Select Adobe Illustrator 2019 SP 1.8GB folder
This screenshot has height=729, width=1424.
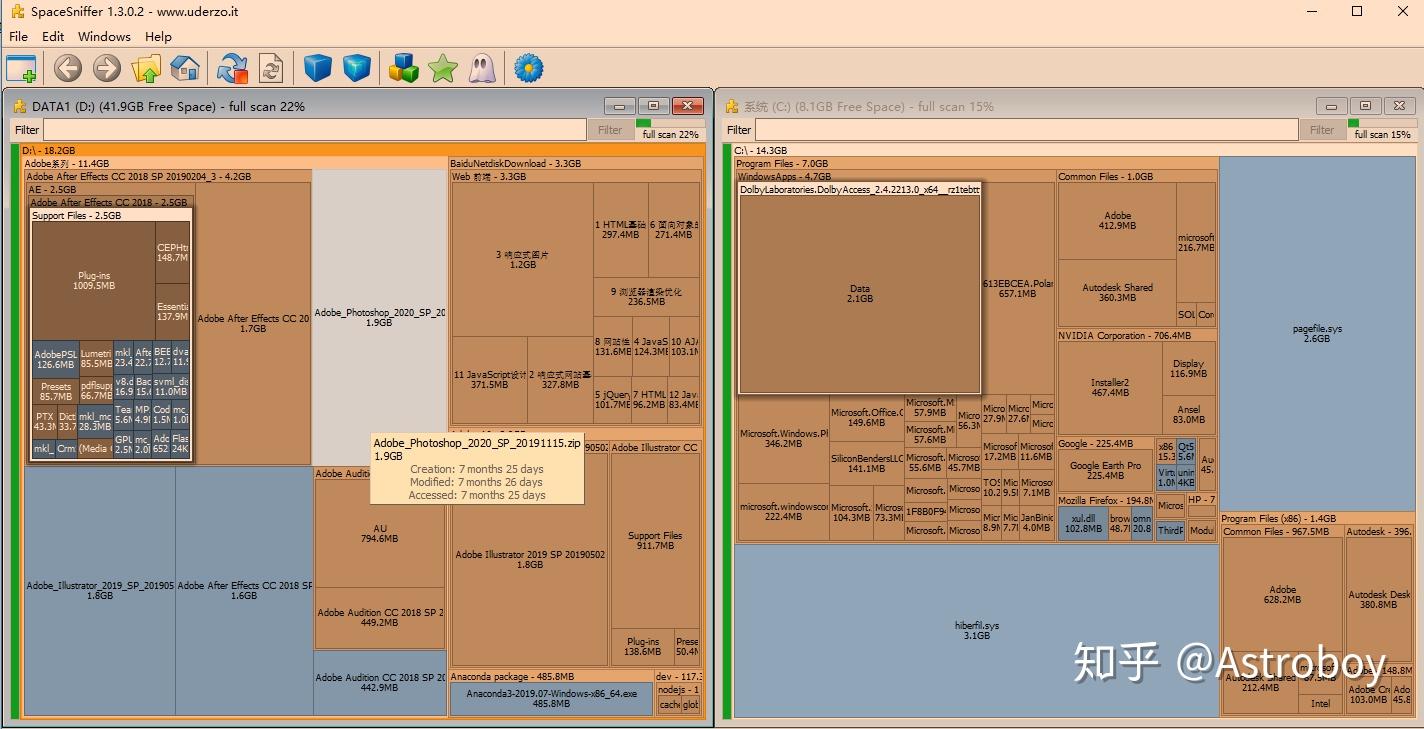530,560
